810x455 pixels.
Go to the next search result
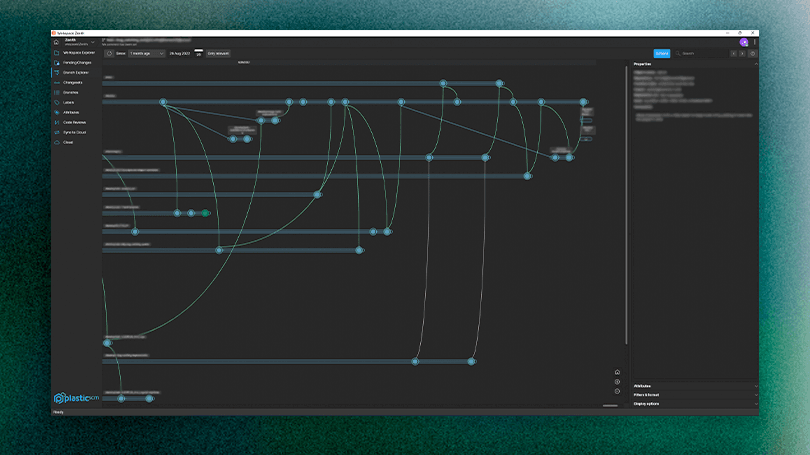(x=742, y=53)
